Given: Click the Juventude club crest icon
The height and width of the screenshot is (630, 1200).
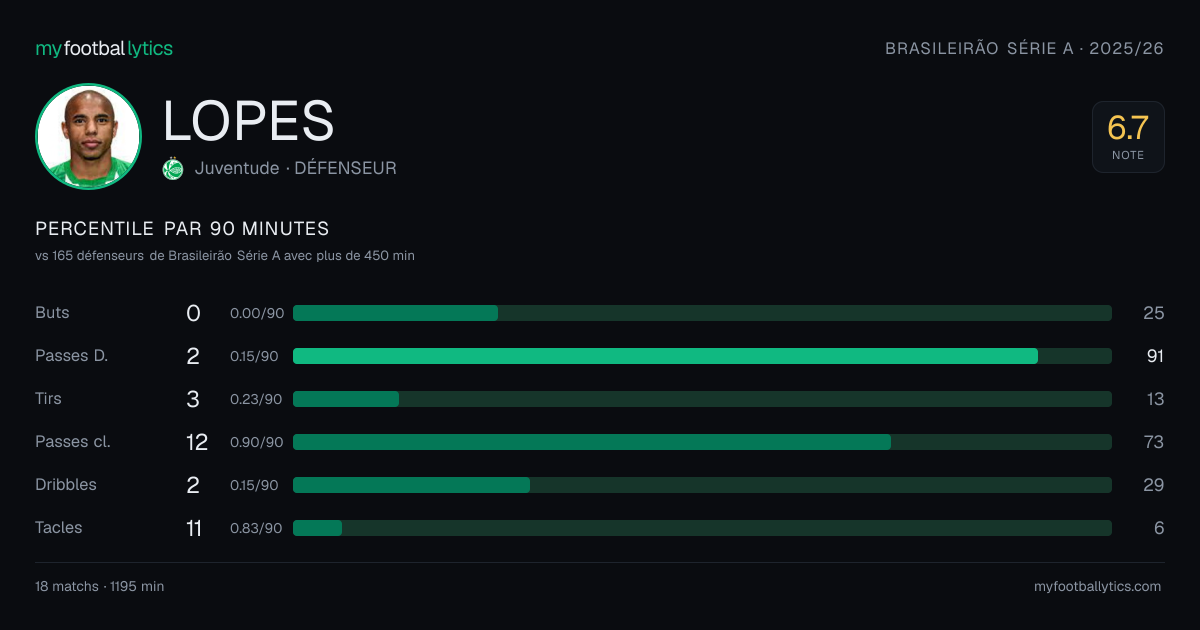Looking at the screenshot, I should (x=173, y=169).
